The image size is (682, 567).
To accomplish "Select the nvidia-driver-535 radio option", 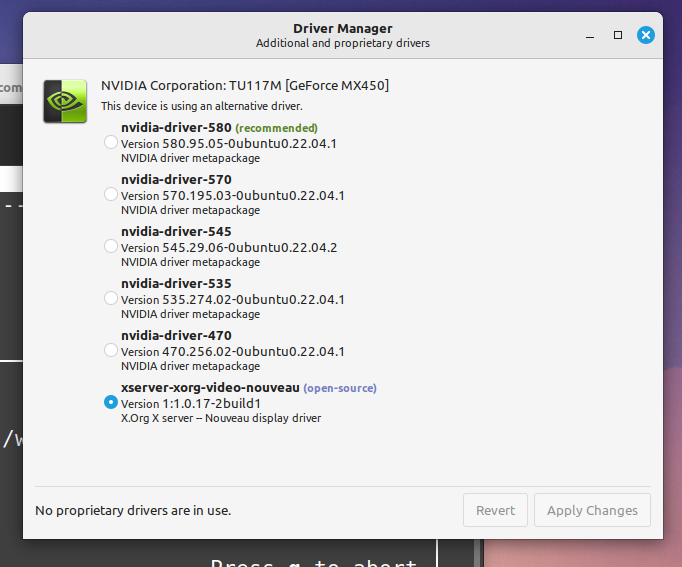I will (x=111, y=299).
